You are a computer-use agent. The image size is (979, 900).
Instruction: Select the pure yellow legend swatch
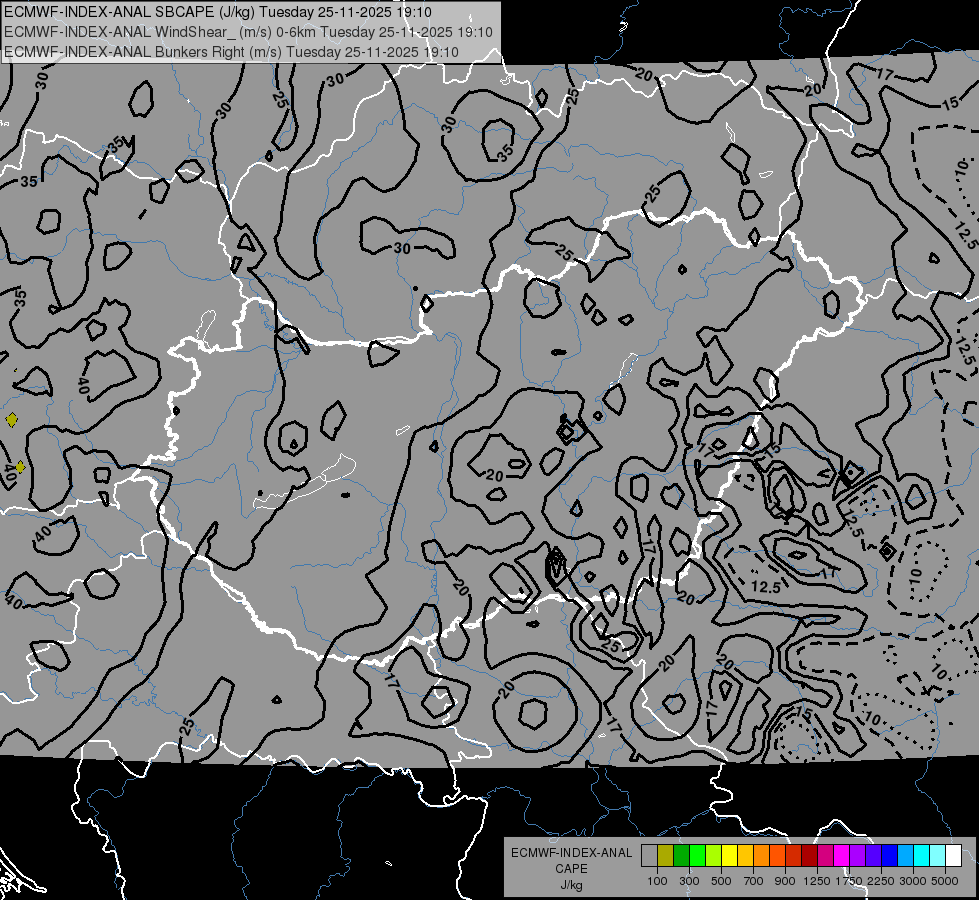(729, 856)
